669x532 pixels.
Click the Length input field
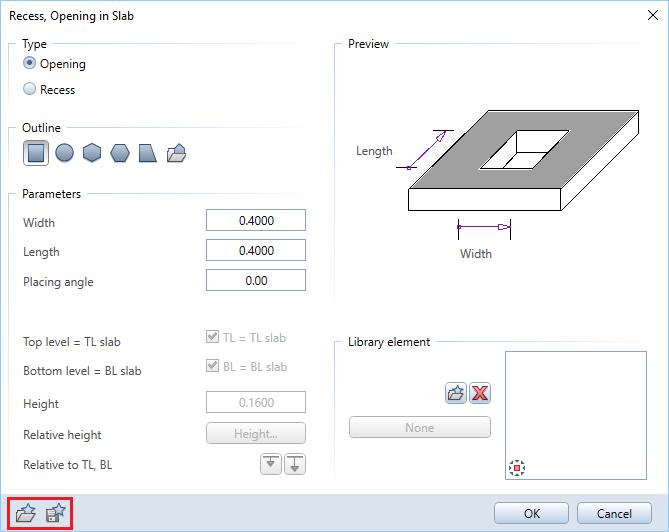(x=256, y=250)
